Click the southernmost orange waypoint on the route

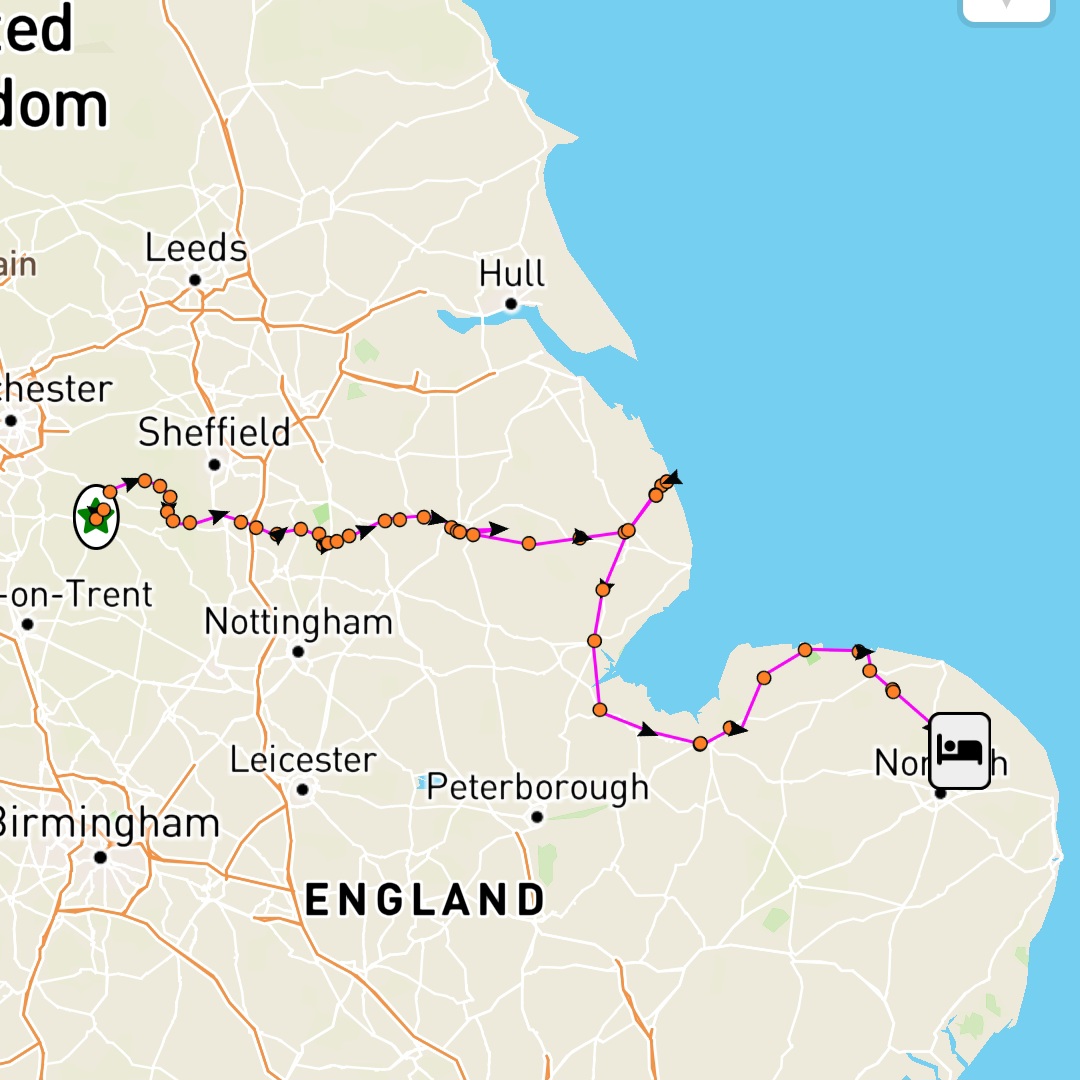tap(700, 743)
